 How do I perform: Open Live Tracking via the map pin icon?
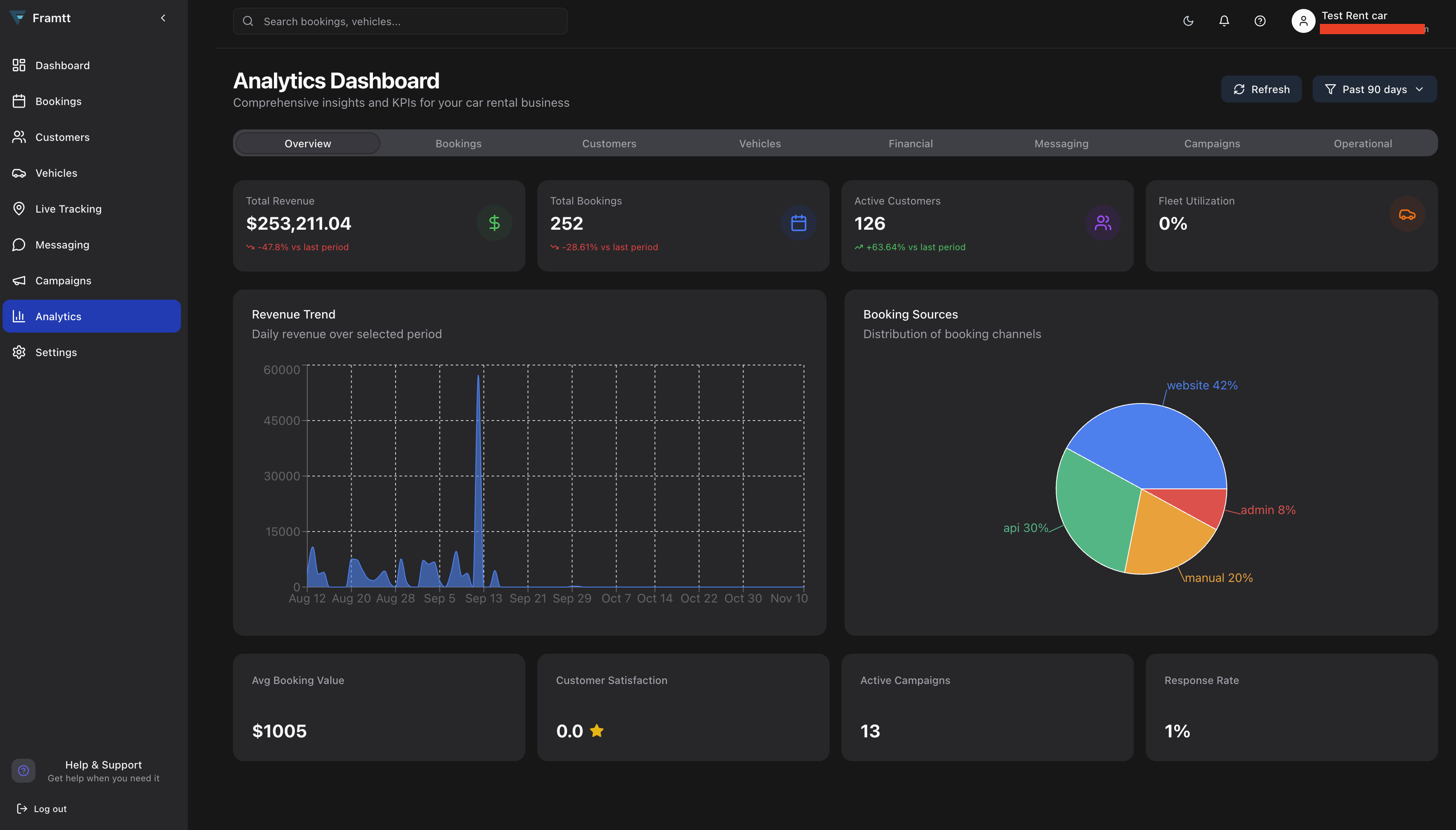[19, 209]
